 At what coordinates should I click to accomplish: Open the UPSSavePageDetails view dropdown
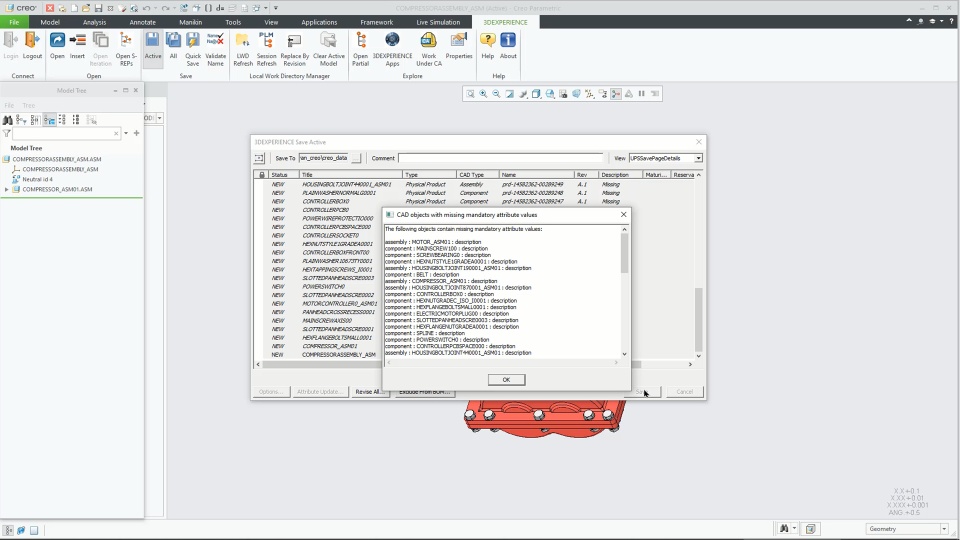pyautogui.click(x=666, y=158)
